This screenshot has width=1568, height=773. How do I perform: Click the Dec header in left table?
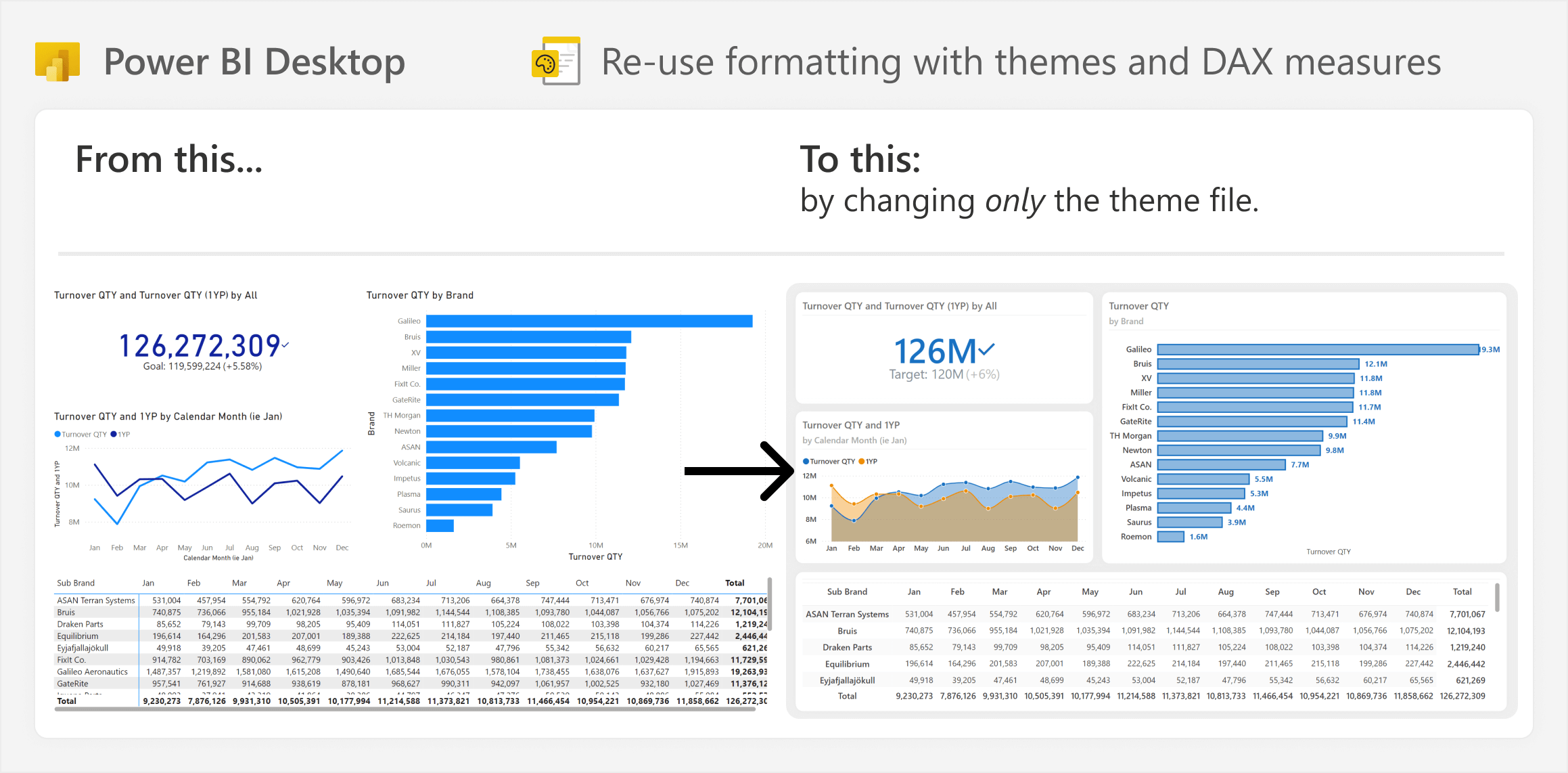coord(682,583)
